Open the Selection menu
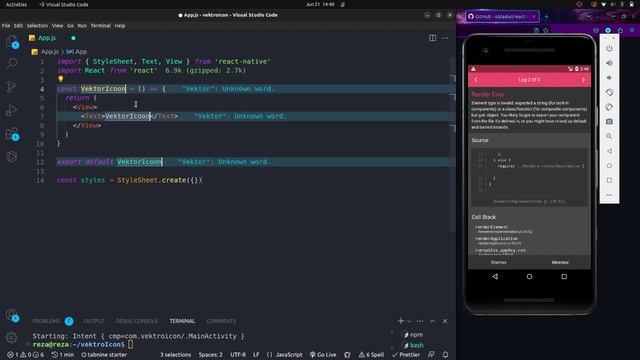The height and width of the screenshot is (360, 640). (37, 26)
